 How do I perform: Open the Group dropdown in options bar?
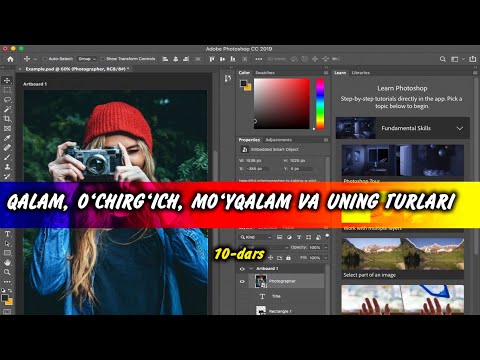click(87, 59)
